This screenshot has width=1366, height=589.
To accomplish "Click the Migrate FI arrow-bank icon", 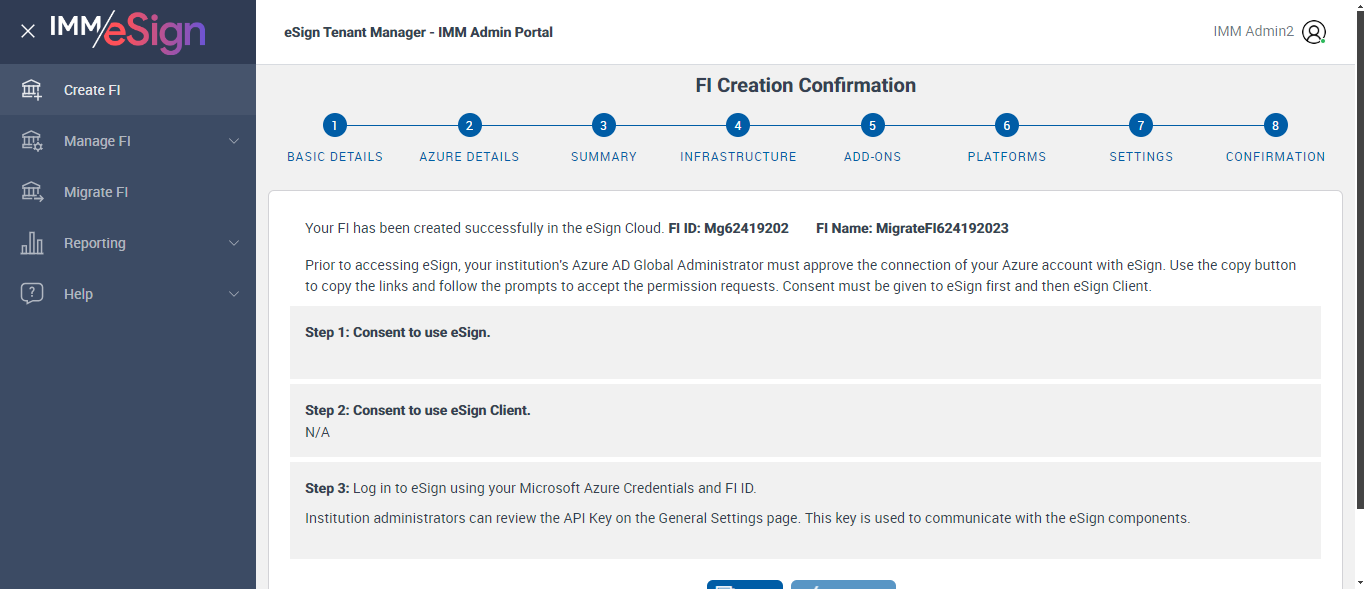I will [x=32, y=192].
